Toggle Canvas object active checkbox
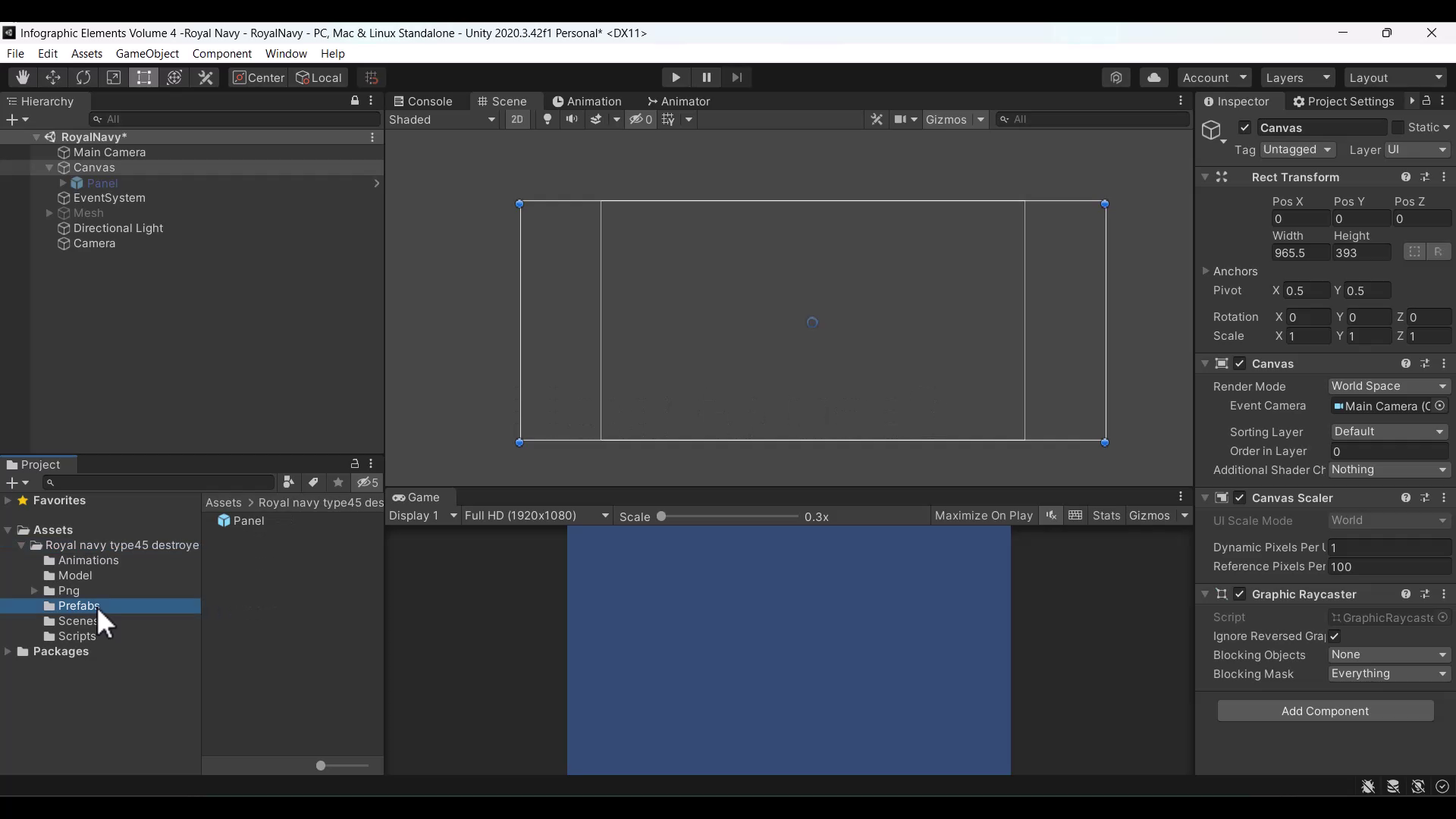 tap(1244, 127)
